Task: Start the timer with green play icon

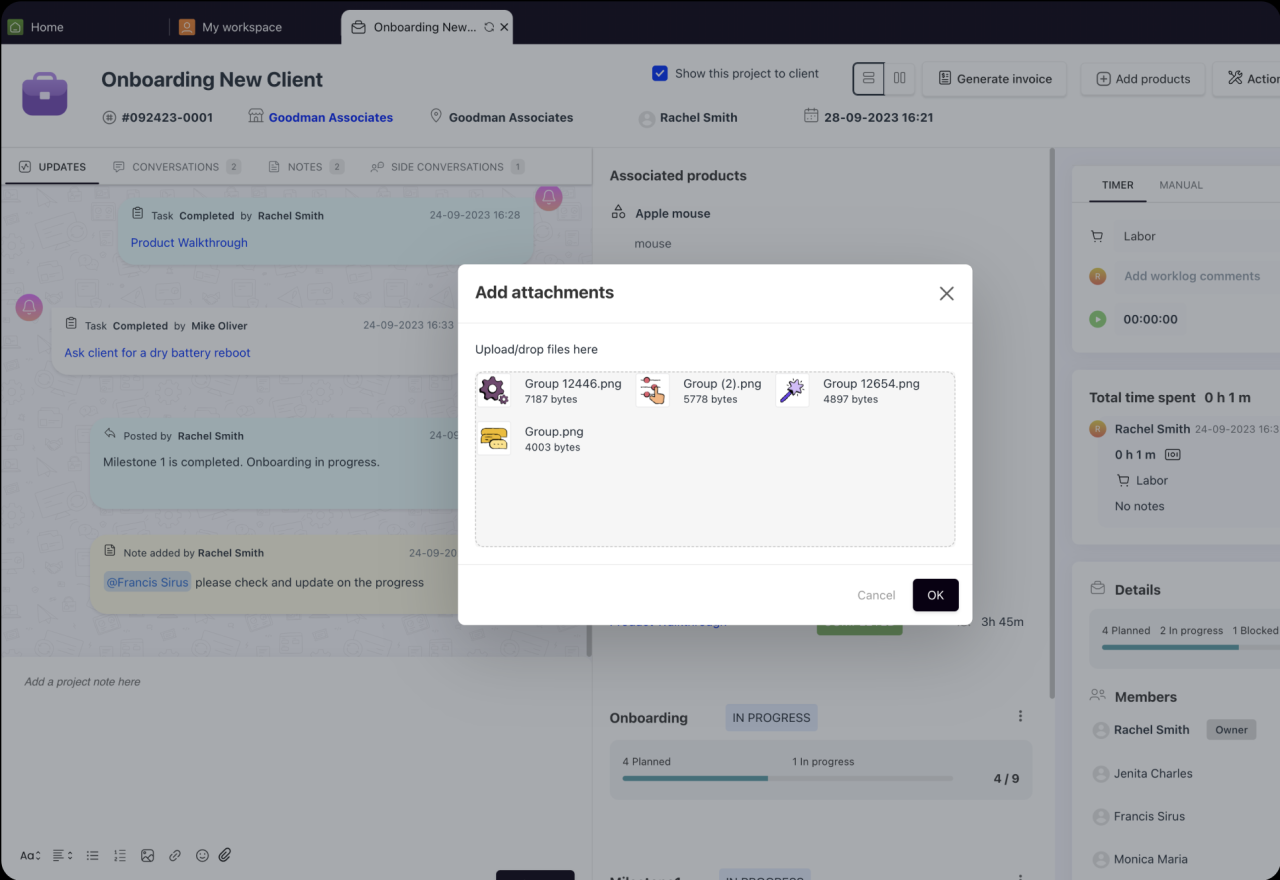Action: coord(1098,319)
